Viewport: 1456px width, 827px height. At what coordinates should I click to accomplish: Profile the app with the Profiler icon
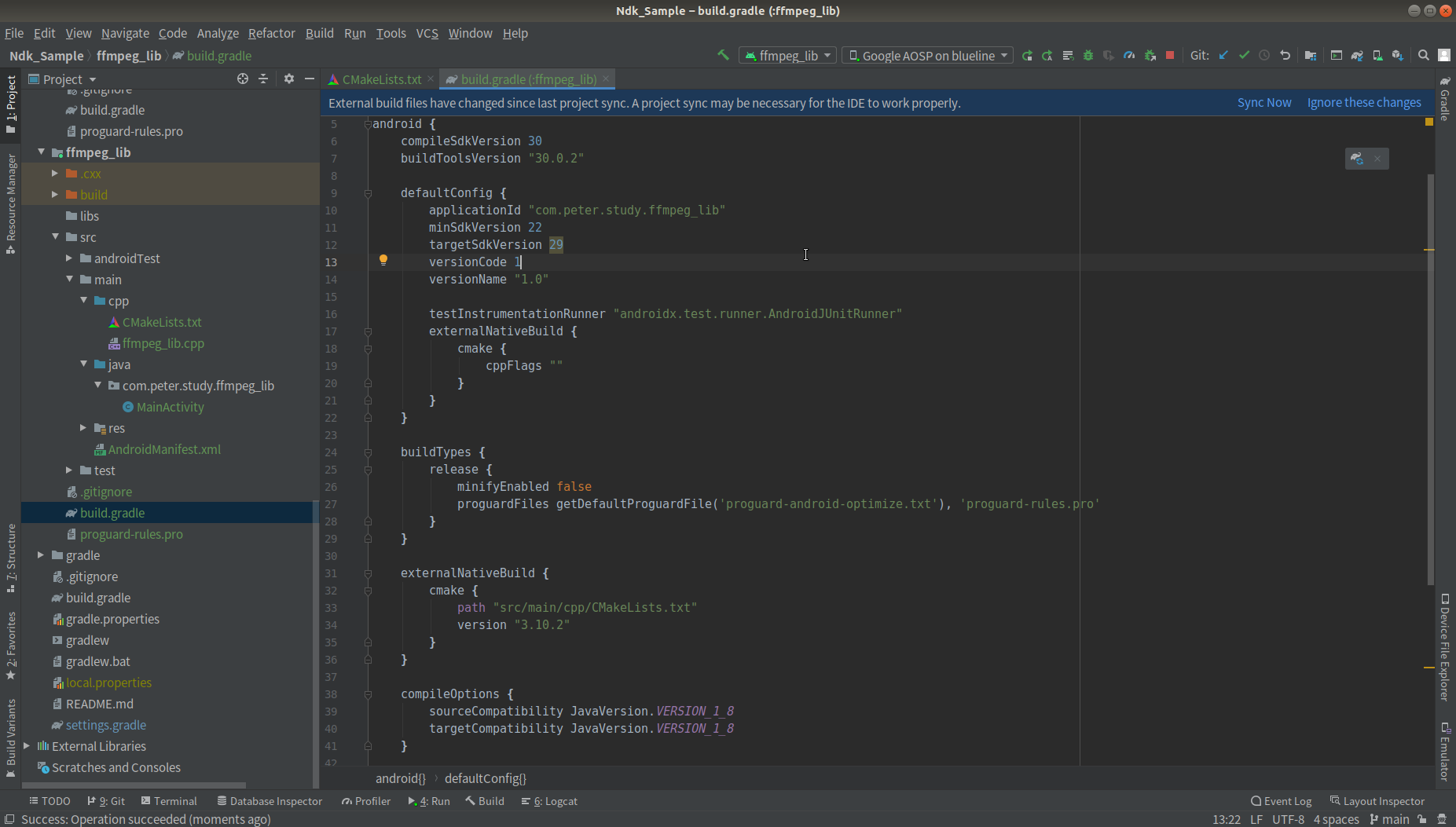(1129, 55)
